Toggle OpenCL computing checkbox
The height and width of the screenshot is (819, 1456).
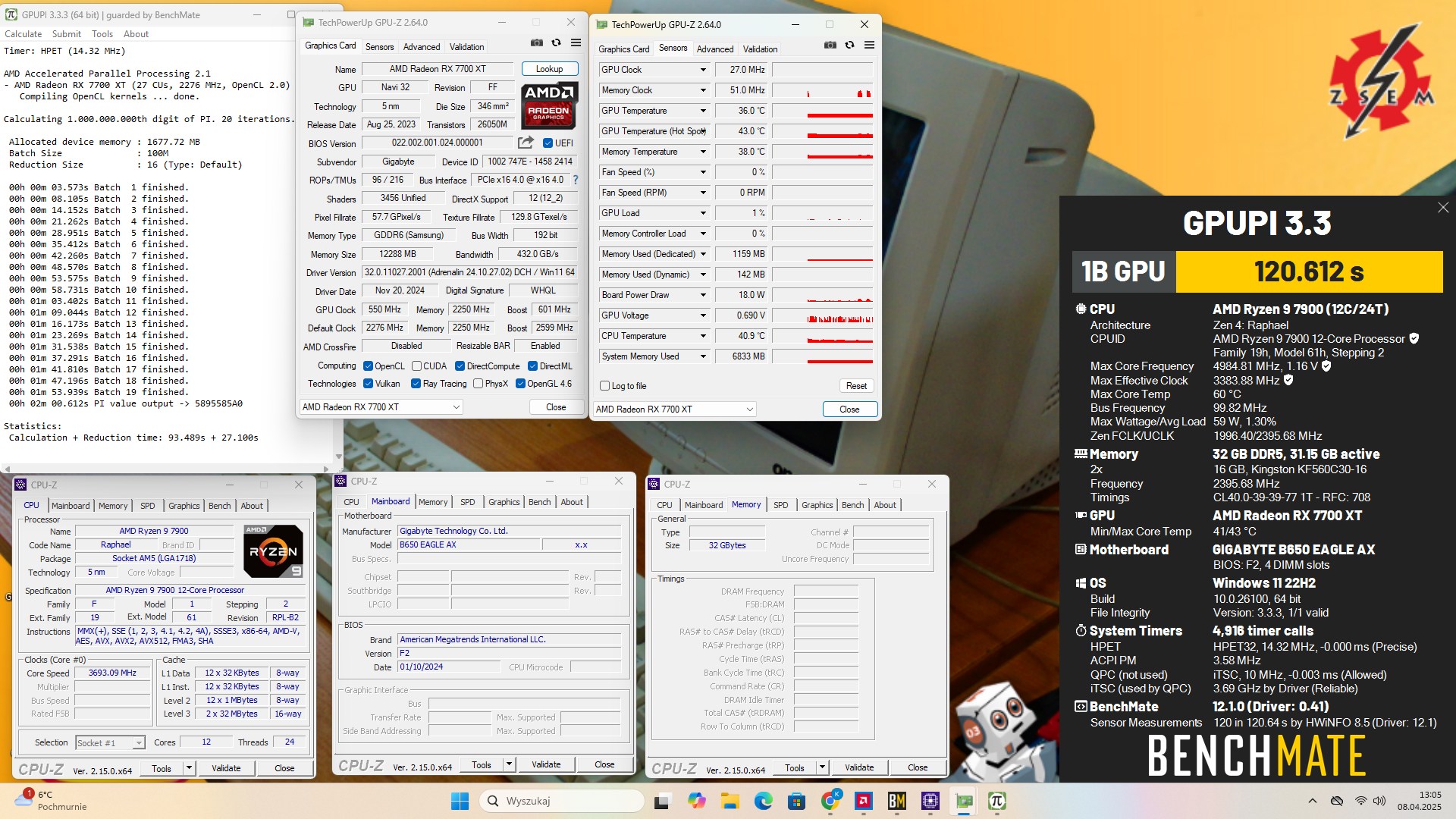click(368, 366)
